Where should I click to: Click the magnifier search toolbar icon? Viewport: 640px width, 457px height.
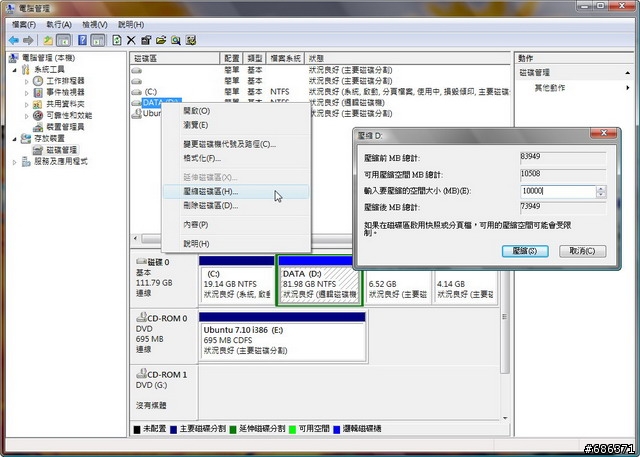pyautogui.click(x=176, y=40)
